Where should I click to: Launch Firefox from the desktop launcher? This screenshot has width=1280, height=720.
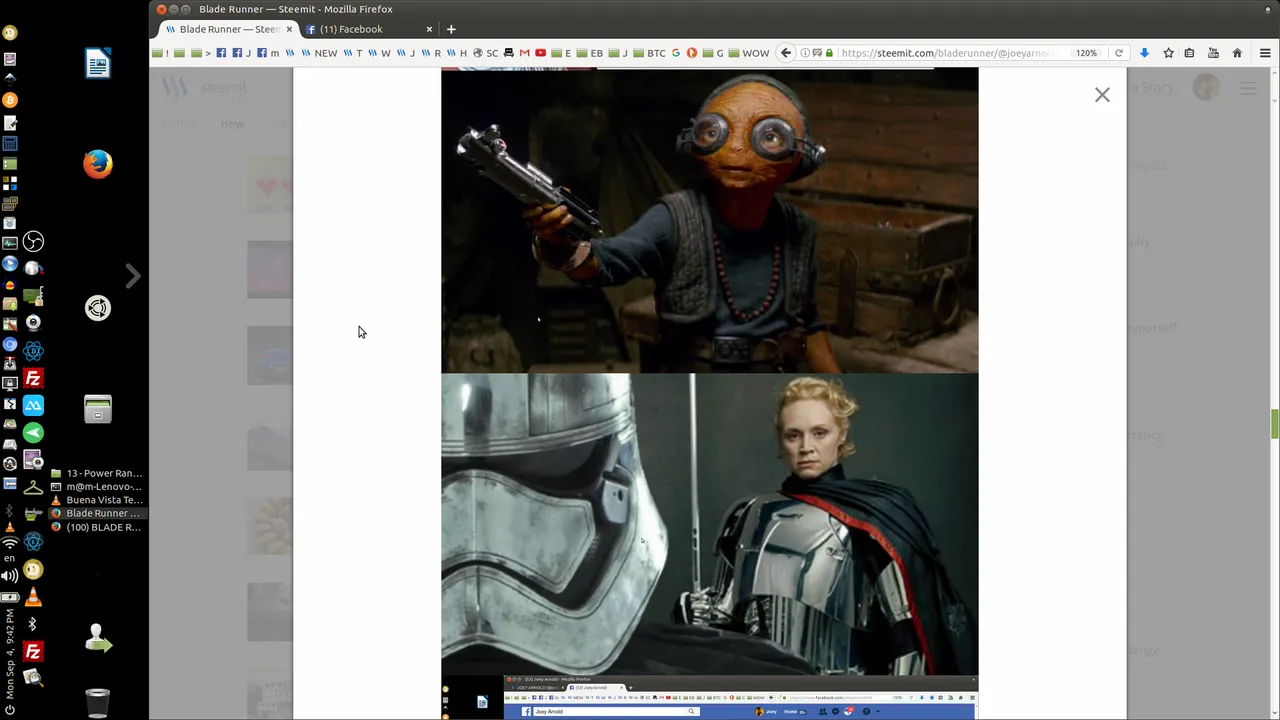(98, 163)
